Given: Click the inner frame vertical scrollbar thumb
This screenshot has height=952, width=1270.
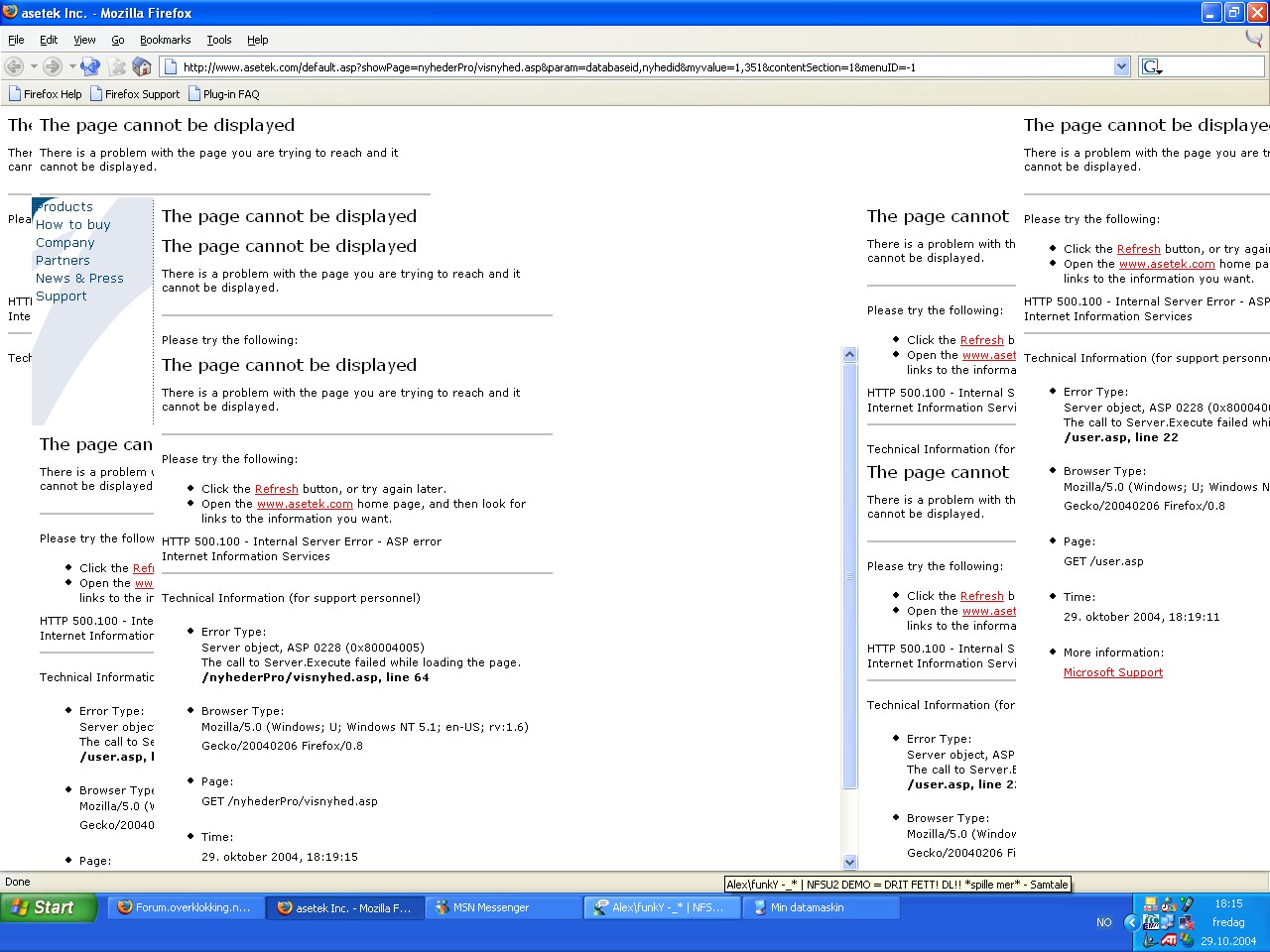Looking at the screenshot, I should pyautogui.click(x=849, y=576).
